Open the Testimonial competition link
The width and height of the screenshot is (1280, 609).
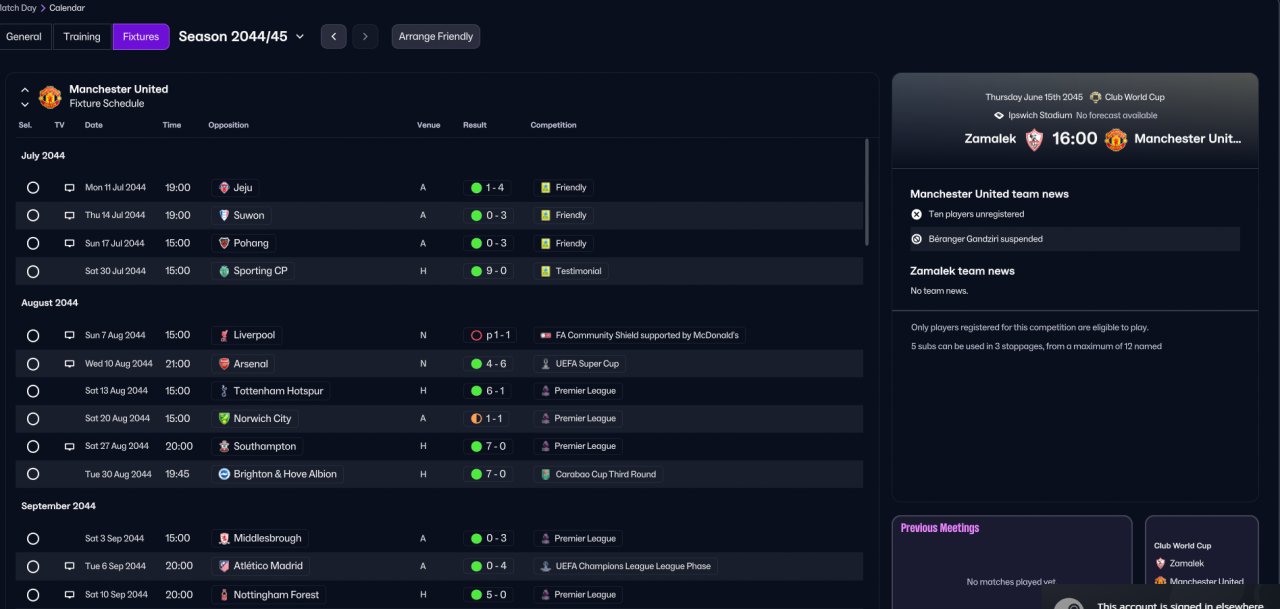click(570, 271)
